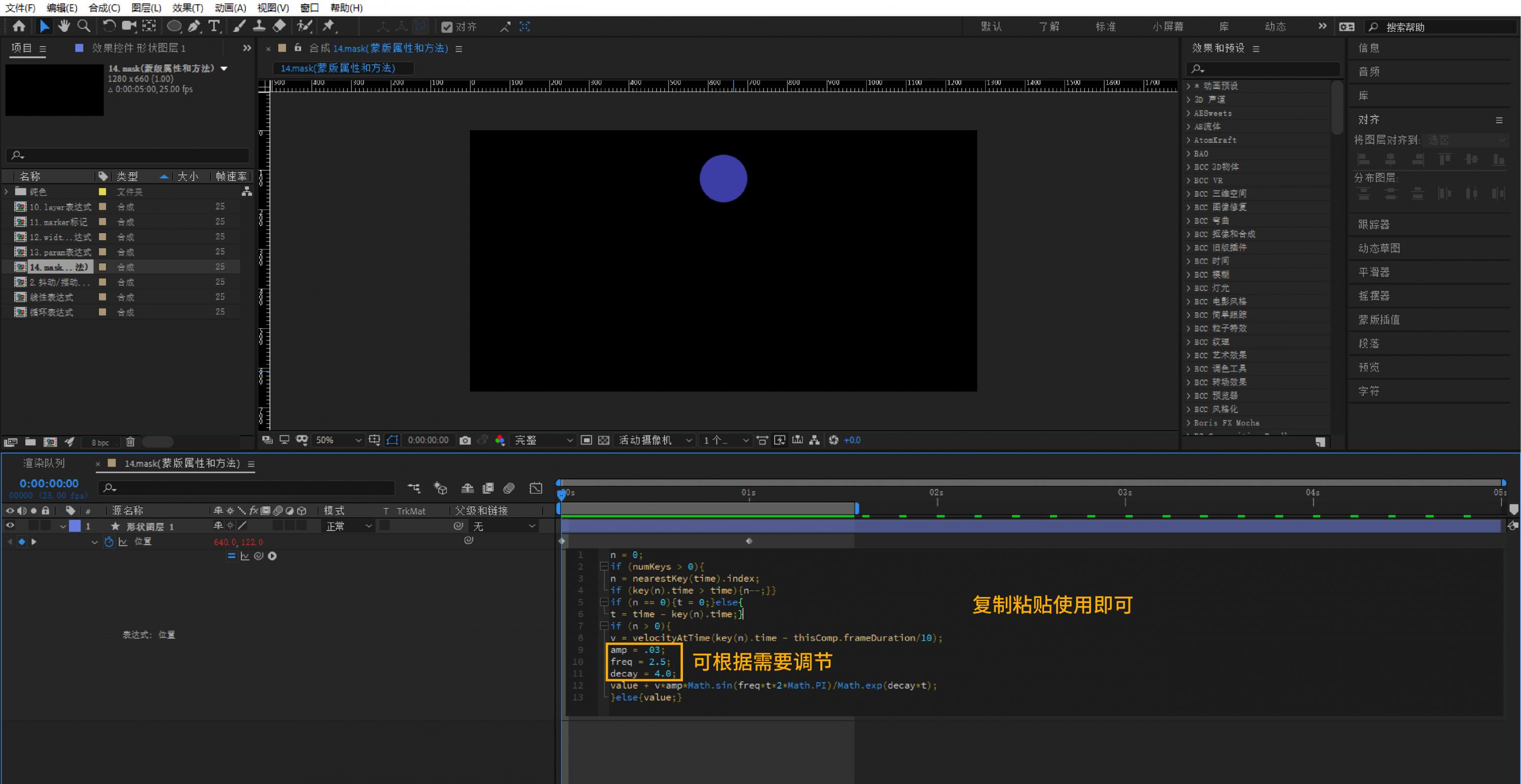
Task: Select the Puppet Pin tool
Action: click(x=329, y=26)
